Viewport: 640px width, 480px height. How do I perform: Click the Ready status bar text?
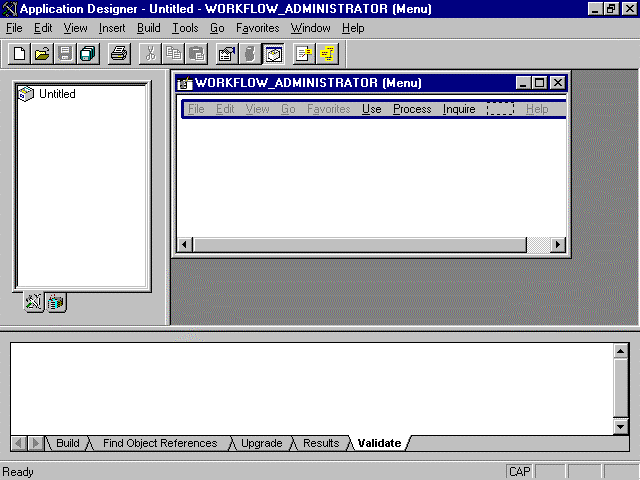(18, 472)
